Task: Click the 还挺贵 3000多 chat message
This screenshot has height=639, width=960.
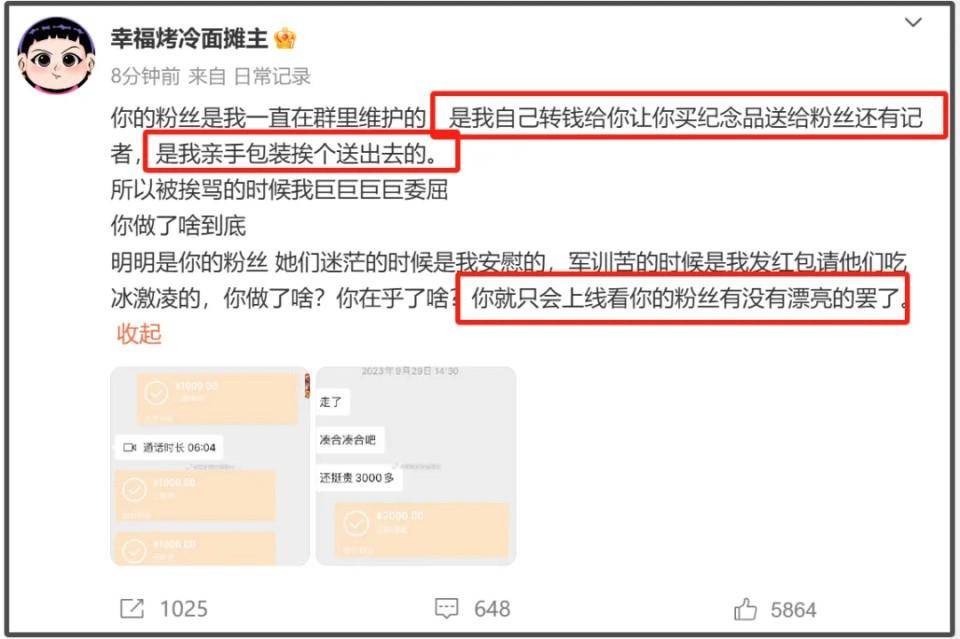Action: click(x=357, y=477)
